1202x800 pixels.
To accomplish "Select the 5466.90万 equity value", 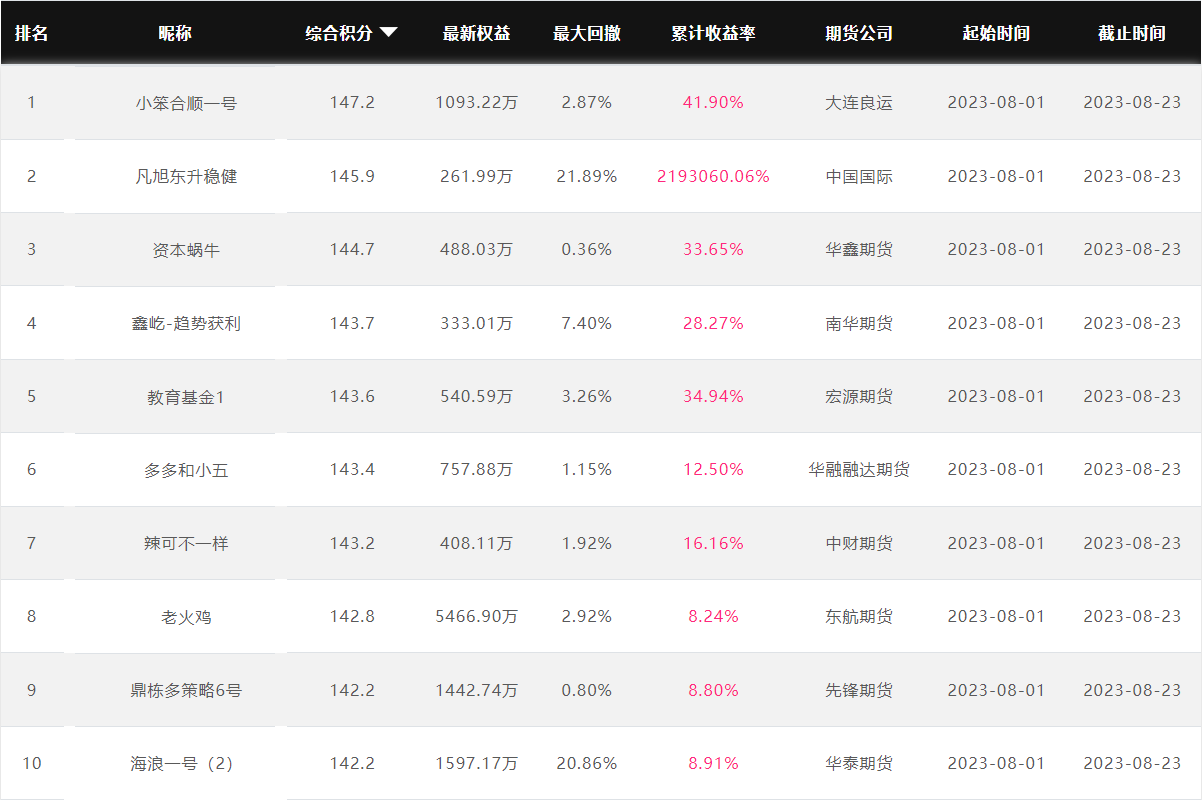I will (477, 616).
